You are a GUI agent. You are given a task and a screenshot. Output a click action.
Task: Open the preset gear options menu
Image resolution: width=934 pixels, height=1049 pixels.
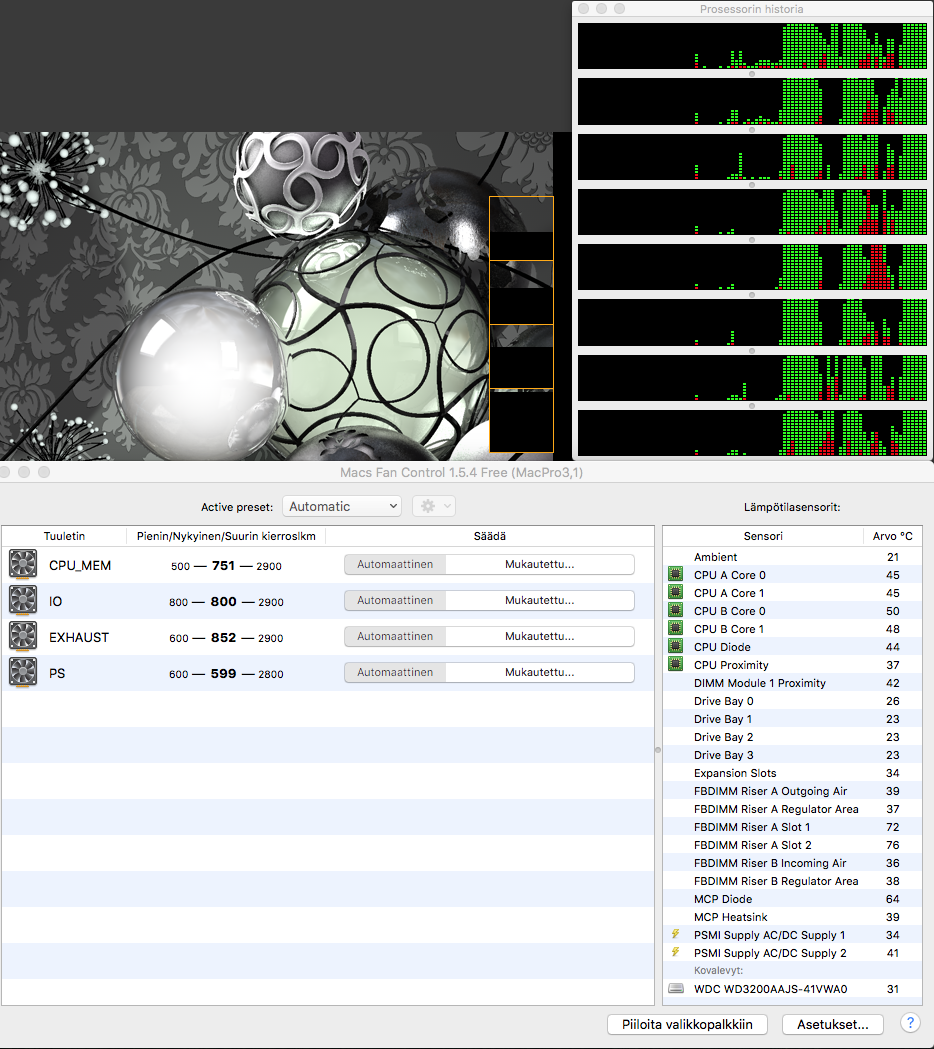(434, 506)
